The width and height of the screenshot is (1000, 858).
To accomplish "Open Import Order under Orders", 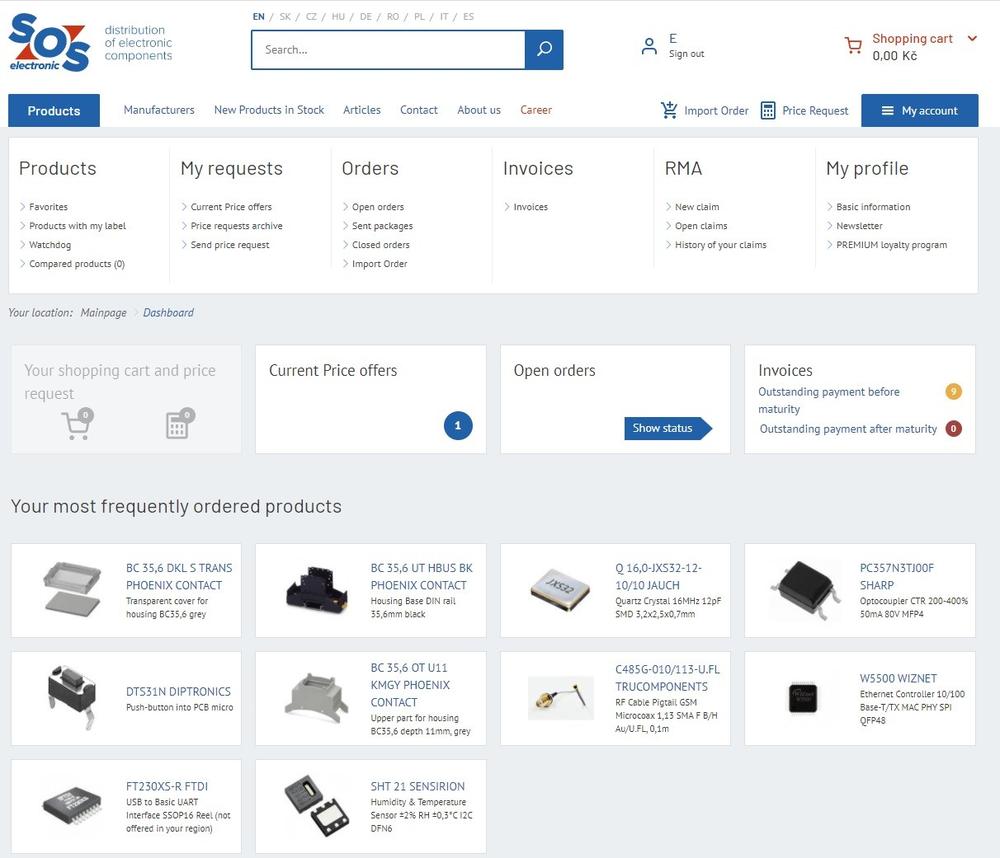I will [379, 264].
